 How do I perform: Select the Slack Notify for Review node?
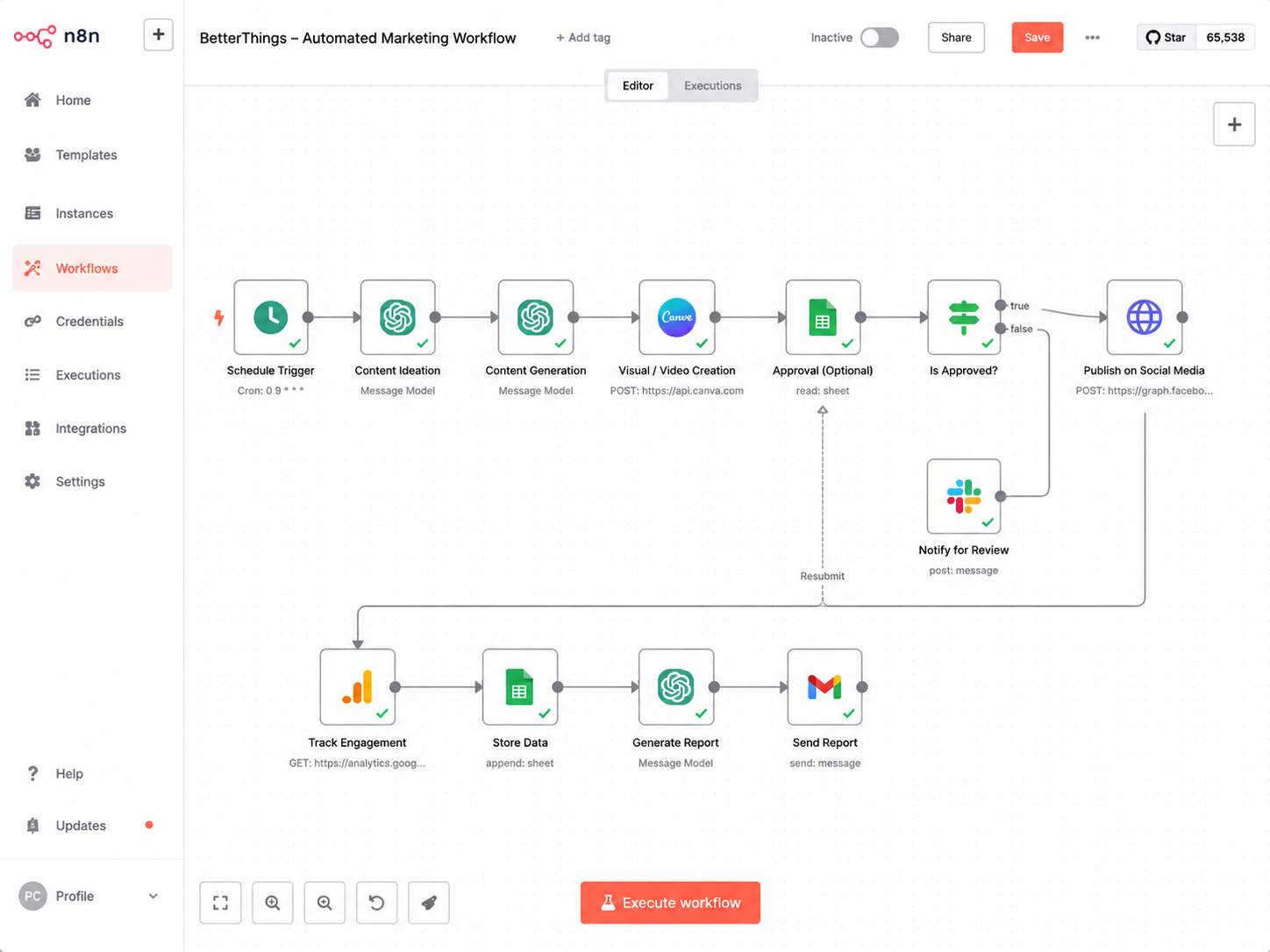pyautogui.click(x=964, y=496)
